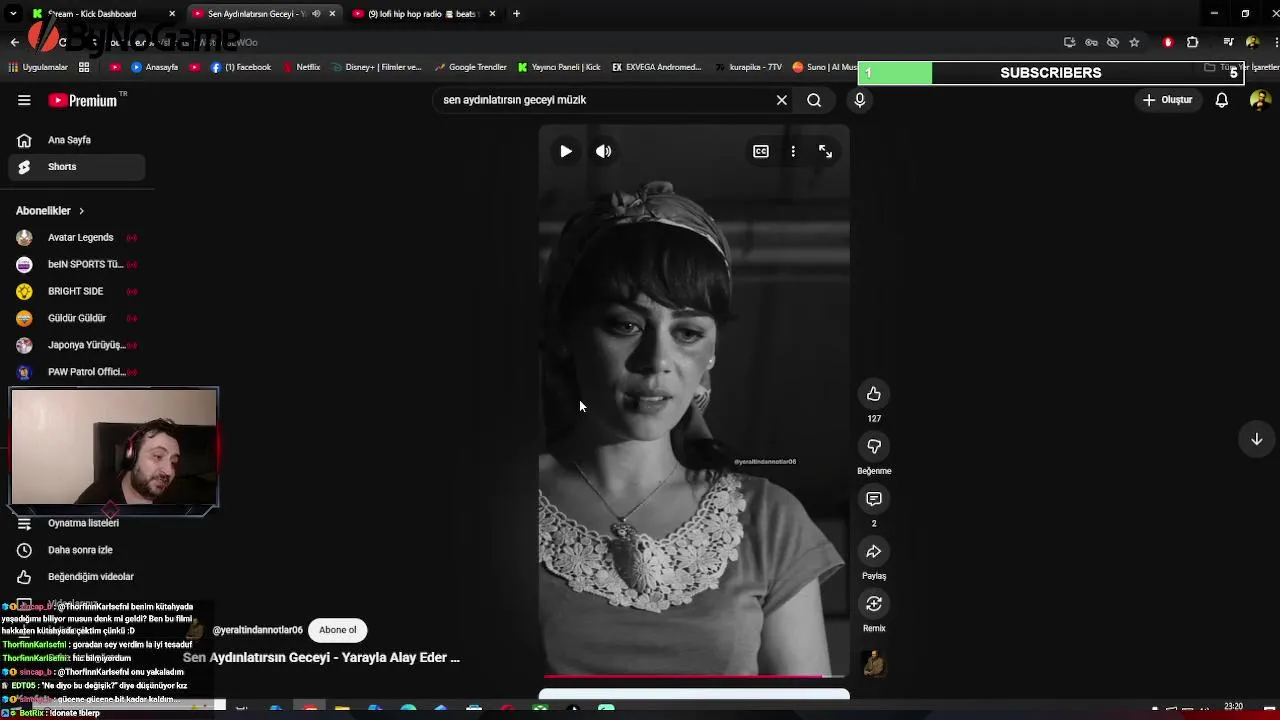Image resolution: width=1280 pixels, height=720 pixels.
Task: Switch to the Kick Dashboard browser tab
Action: [92, 14]
